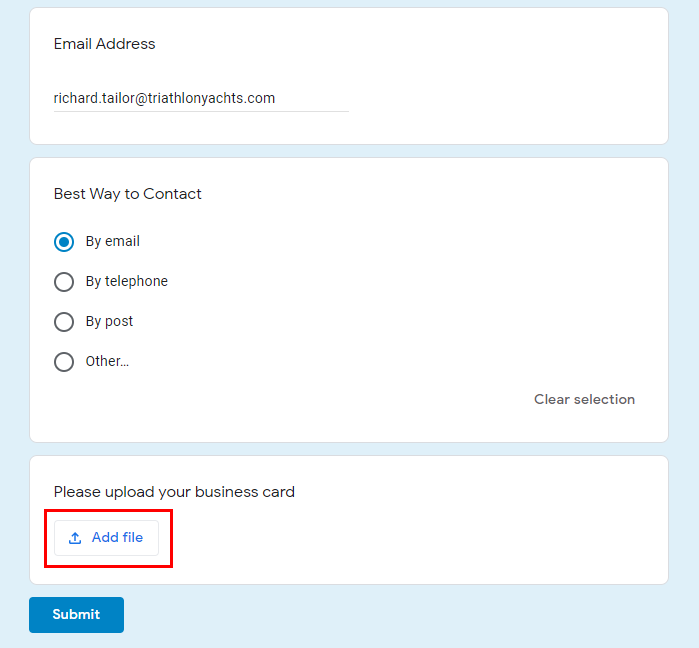This screenshot has height=648, width=699.
Task: Click the Clear selection link
Action: coord(584,399)
